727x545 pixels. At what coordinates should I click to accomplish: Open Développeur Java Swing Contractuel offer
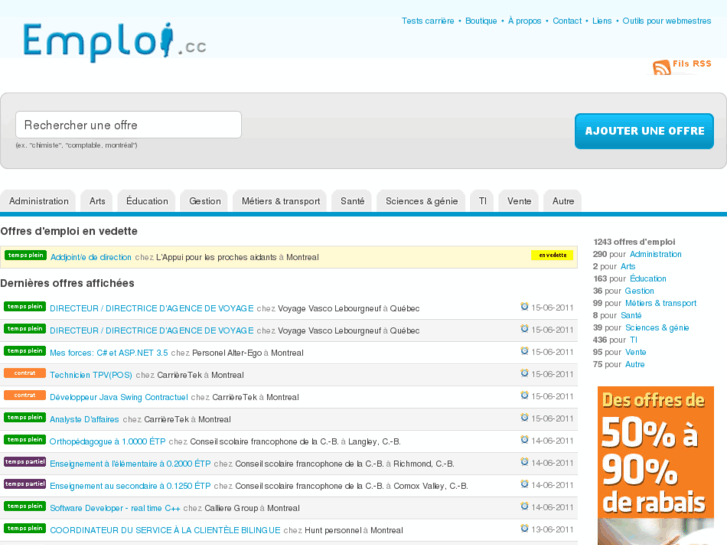coord(119,397)
